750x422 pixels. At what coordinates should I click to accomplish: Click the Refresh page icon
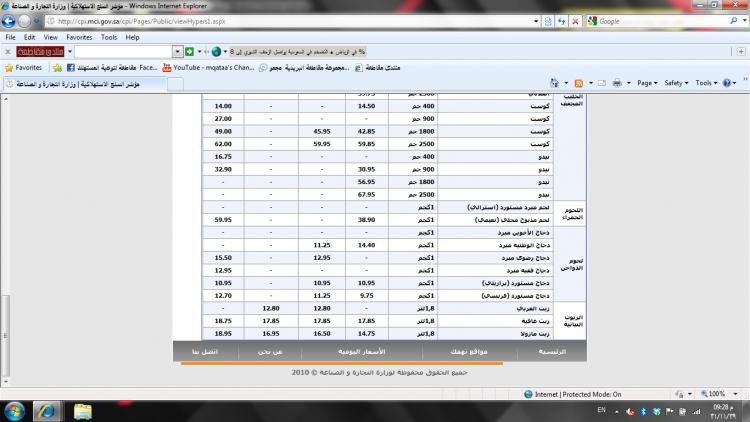560,20
